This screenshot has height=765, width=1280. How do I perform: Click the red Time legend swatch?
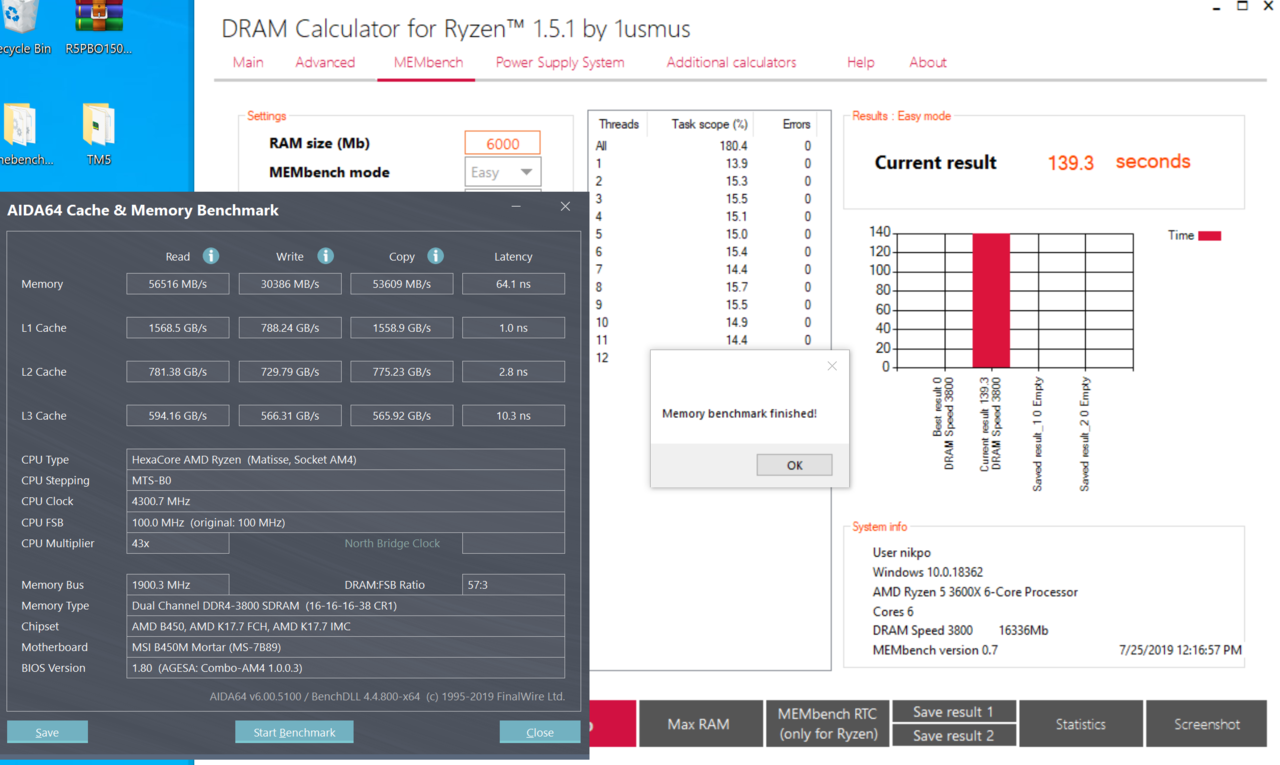click(1210, 236)
